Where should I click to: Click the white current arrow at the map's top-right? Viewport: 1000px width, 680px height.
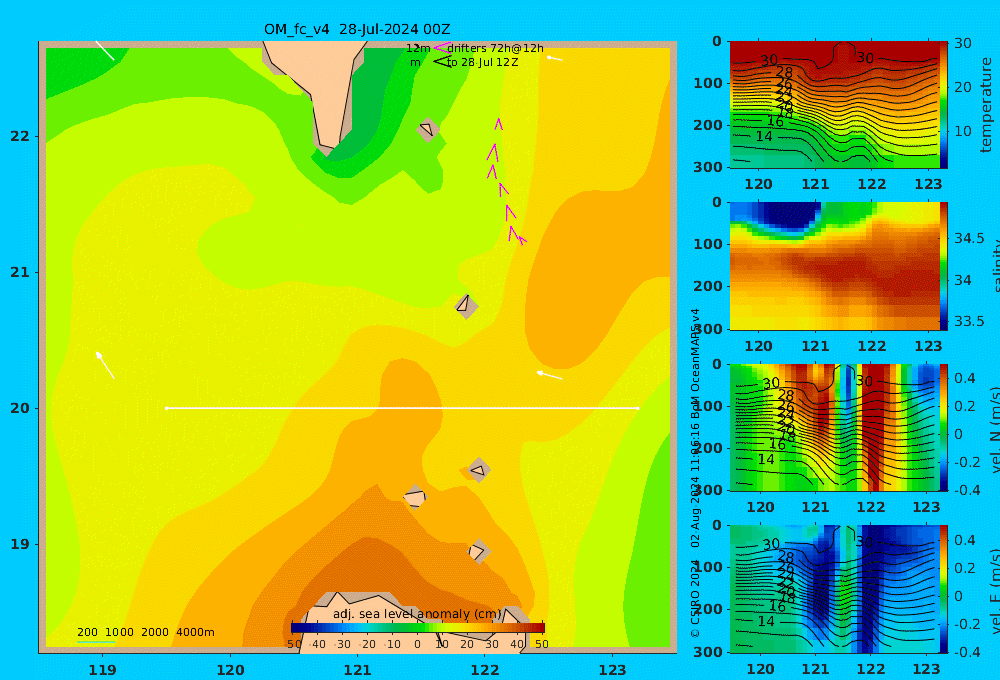tap(555, 58)
